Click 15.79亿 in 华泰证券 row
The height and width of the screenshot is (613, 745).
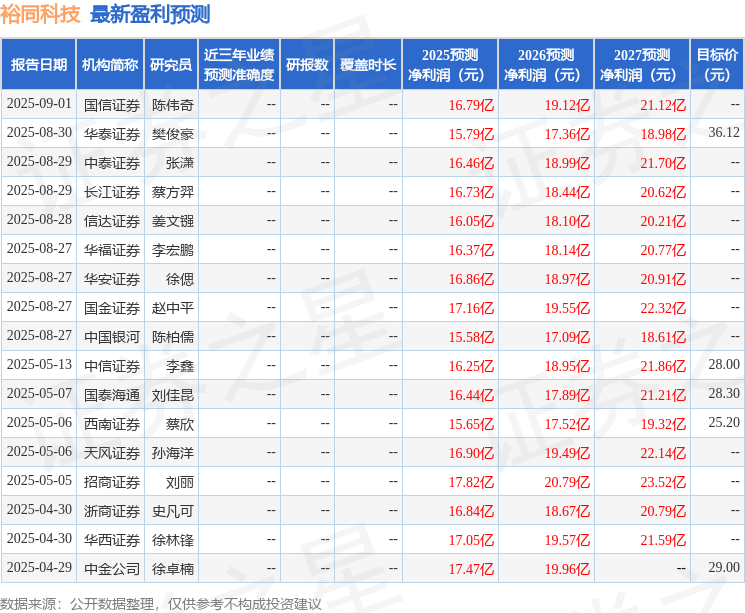471,134
